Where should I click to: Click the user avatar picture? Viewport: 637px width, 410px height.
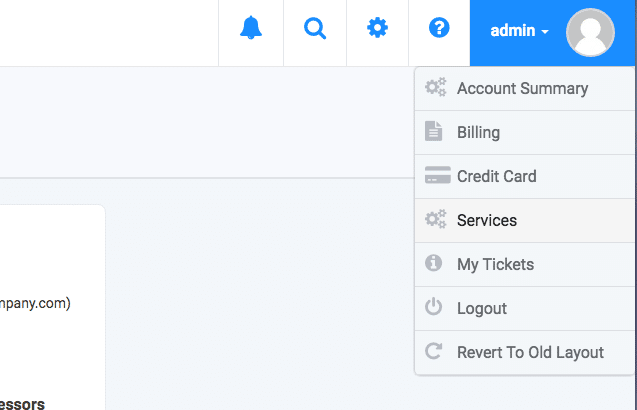tap(590, 32)
